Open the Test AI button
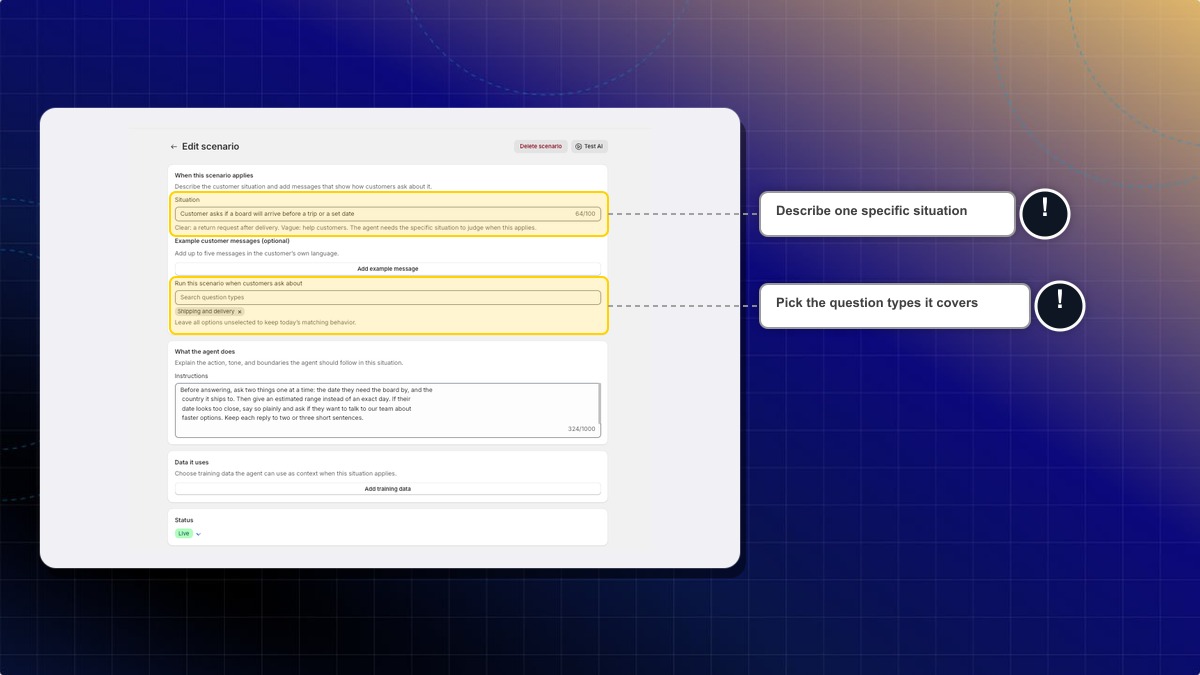Viewport: 1200px width, 675px height. point(589,146)
